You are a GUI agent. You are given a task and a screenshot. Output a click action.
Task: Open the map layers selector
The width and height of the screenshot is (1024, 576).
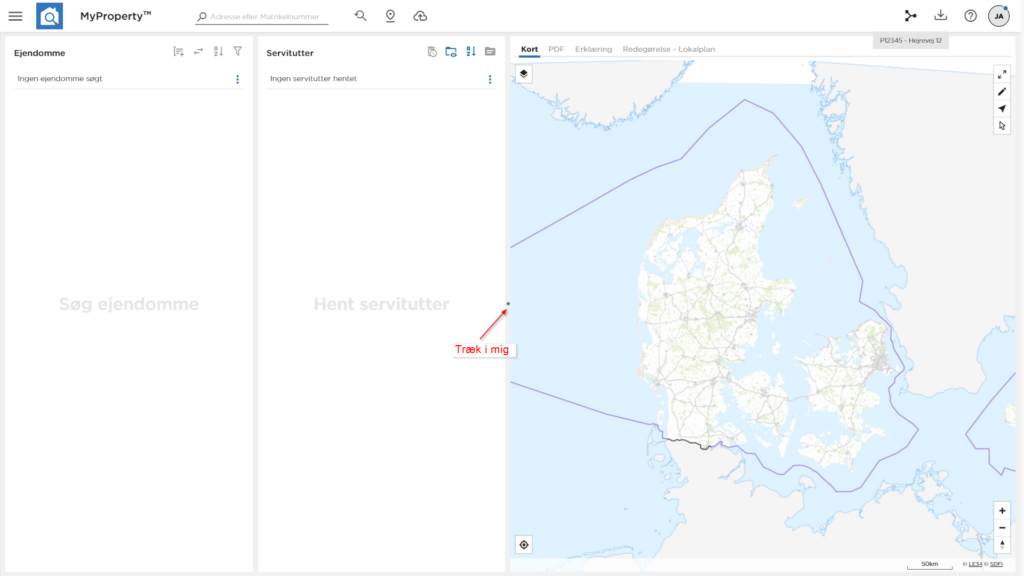(x=524, y=74)
